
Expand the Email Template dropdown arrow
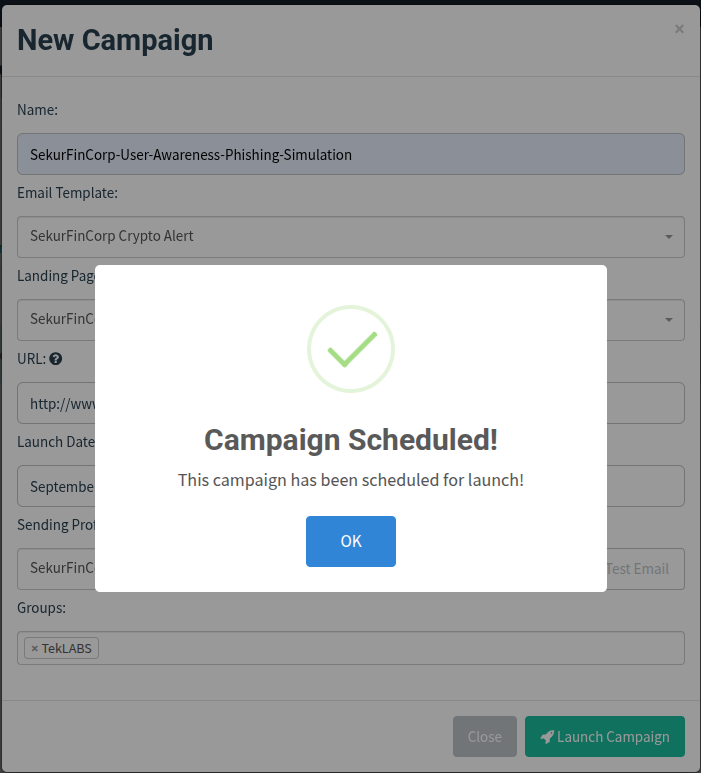[x=668, y=237]
